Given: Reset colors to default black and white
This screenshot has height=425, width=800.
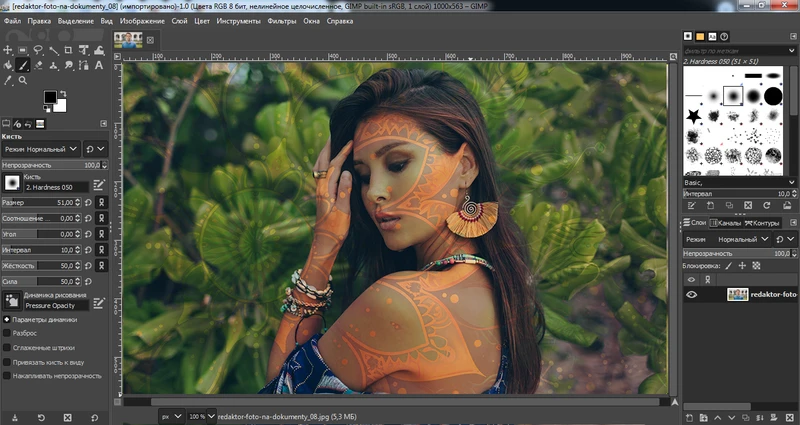Looking at the screenshot, I should point(46,109).
